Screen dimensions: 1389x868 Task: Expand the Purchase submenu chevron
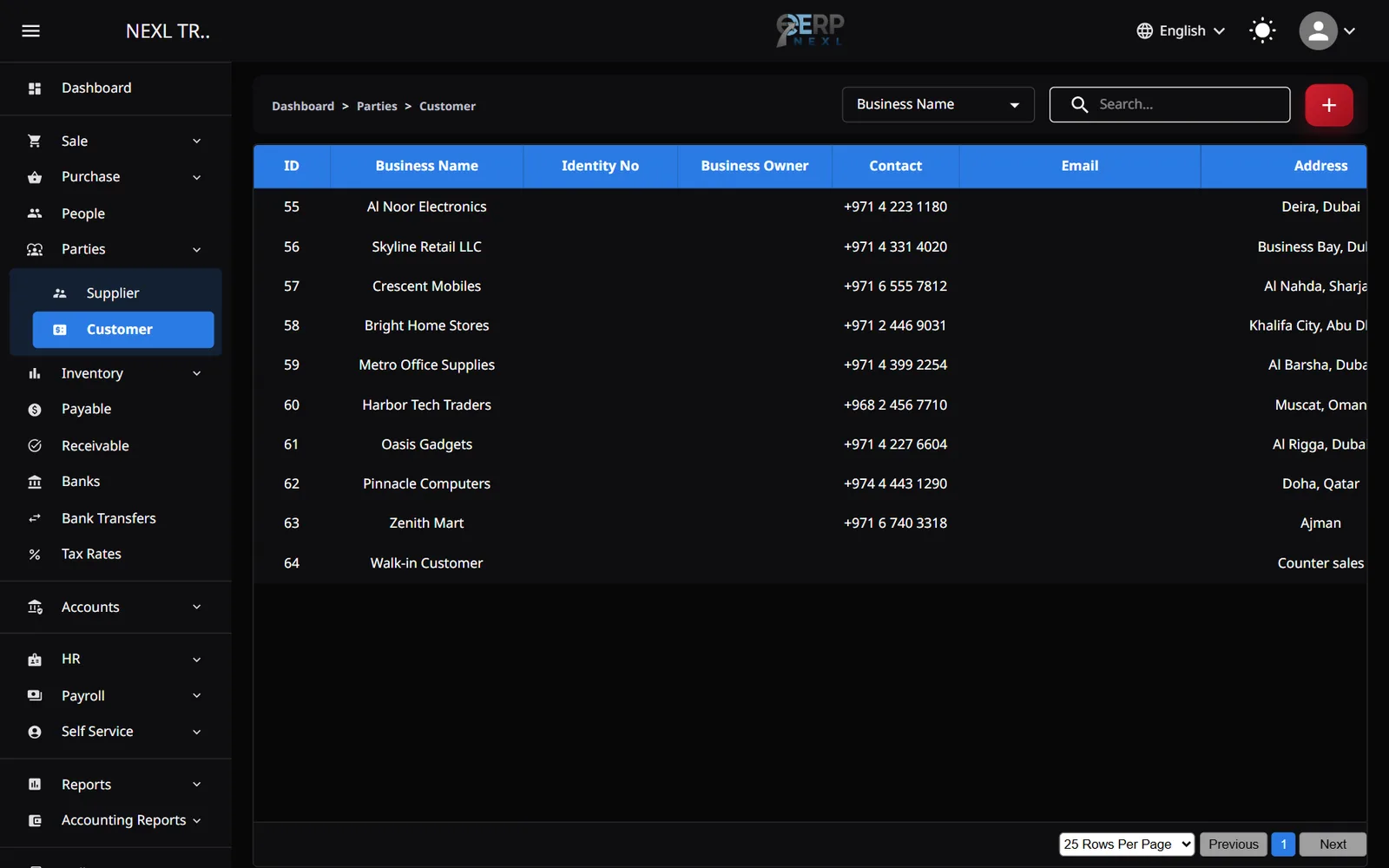pos(197,177)
